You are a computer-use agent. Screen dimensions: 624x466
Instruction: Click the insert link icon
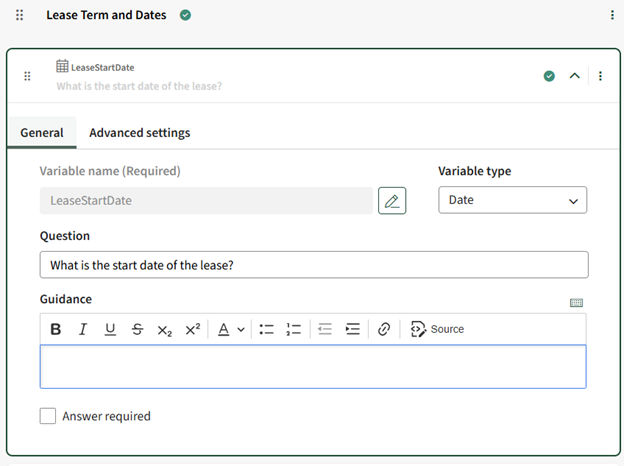point(384,329)
